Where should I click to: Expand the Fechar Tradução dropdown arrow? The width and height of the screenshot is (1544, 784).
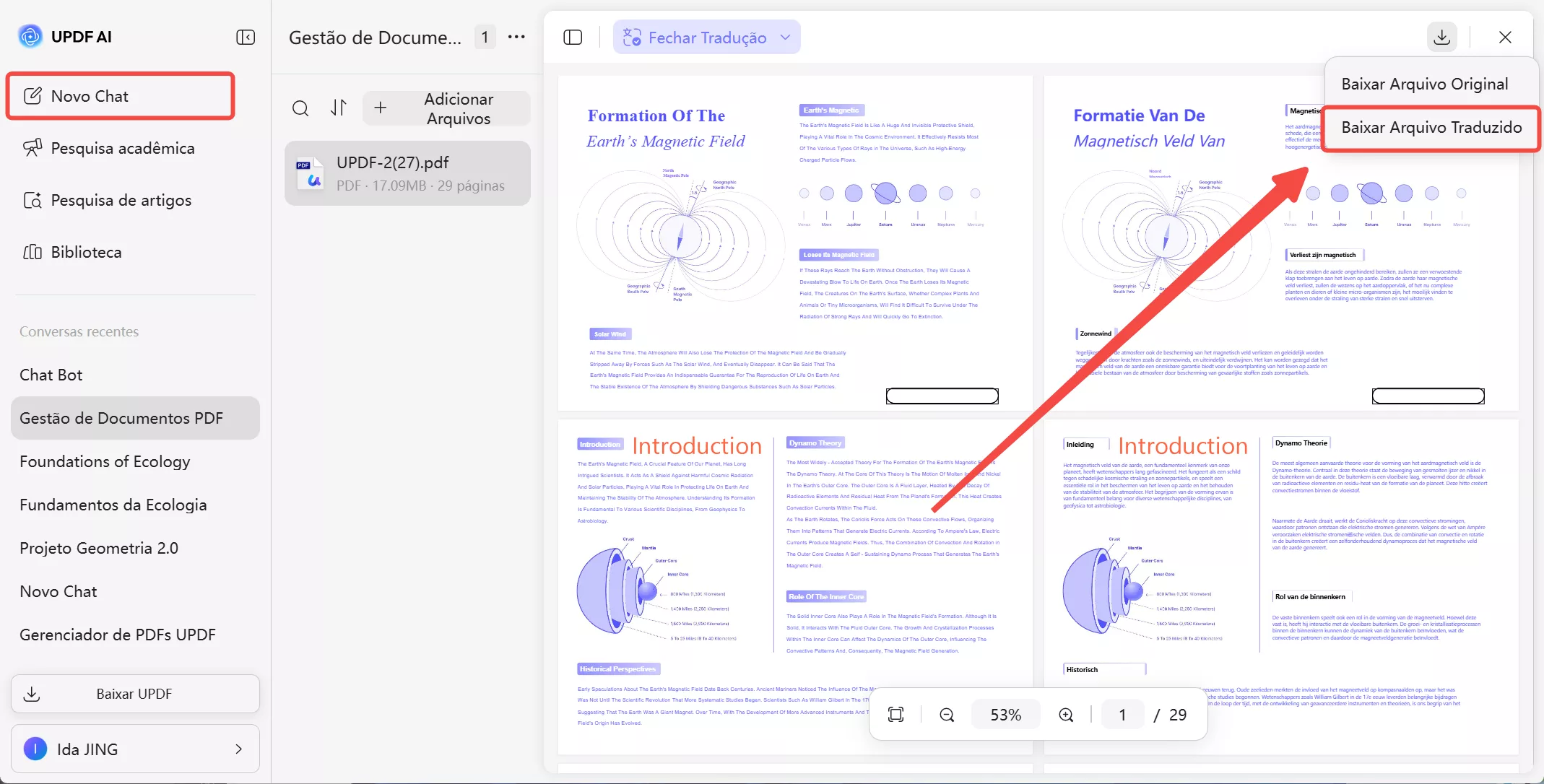tap(786, 37)
